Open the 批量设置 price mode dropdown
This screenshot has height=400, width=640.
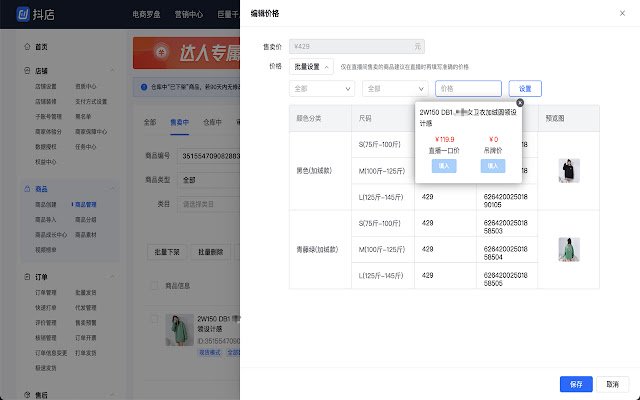[311, 67]
